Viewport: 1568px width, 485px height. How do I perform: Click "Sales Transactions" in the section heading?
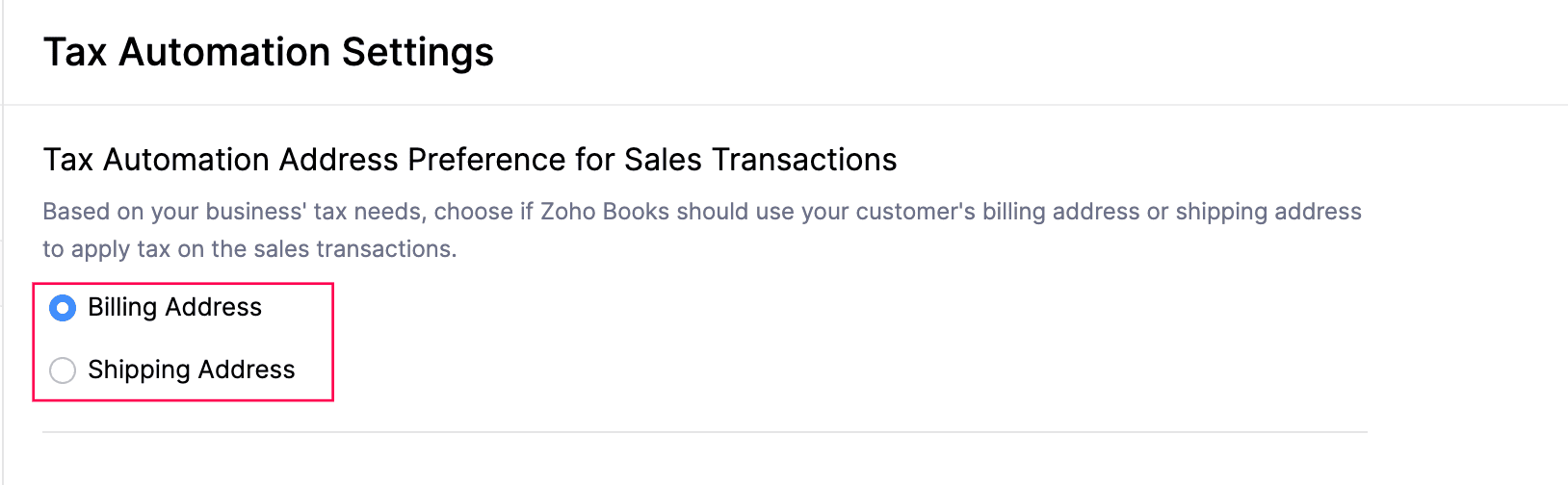(x=760, y=160)
